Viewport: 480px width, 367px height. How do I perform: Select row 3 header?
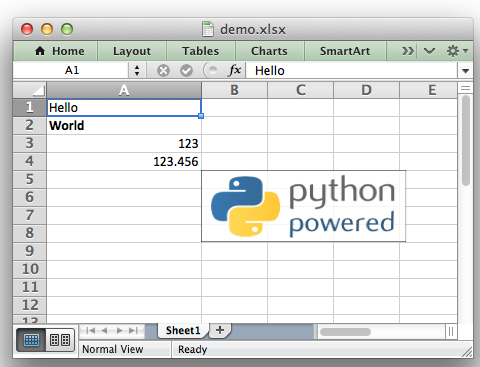click(30, 143)
